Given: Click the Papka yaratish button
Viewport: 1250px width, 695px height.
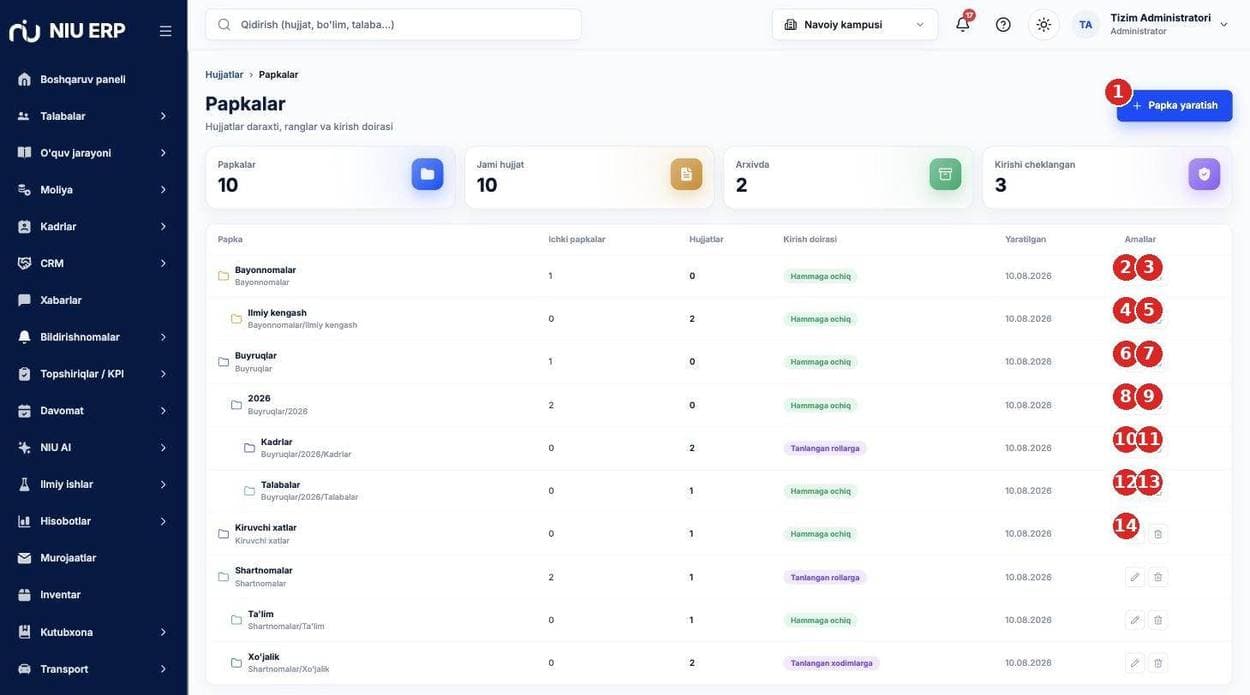Looking at the screenshot, I should pos(1174,105).
